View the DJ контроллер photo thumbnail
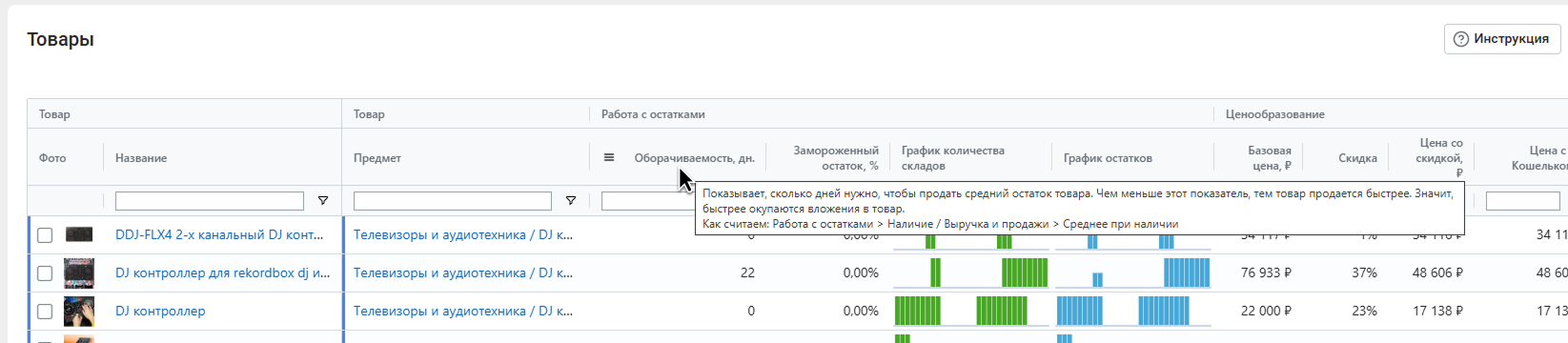 [79, 311]
